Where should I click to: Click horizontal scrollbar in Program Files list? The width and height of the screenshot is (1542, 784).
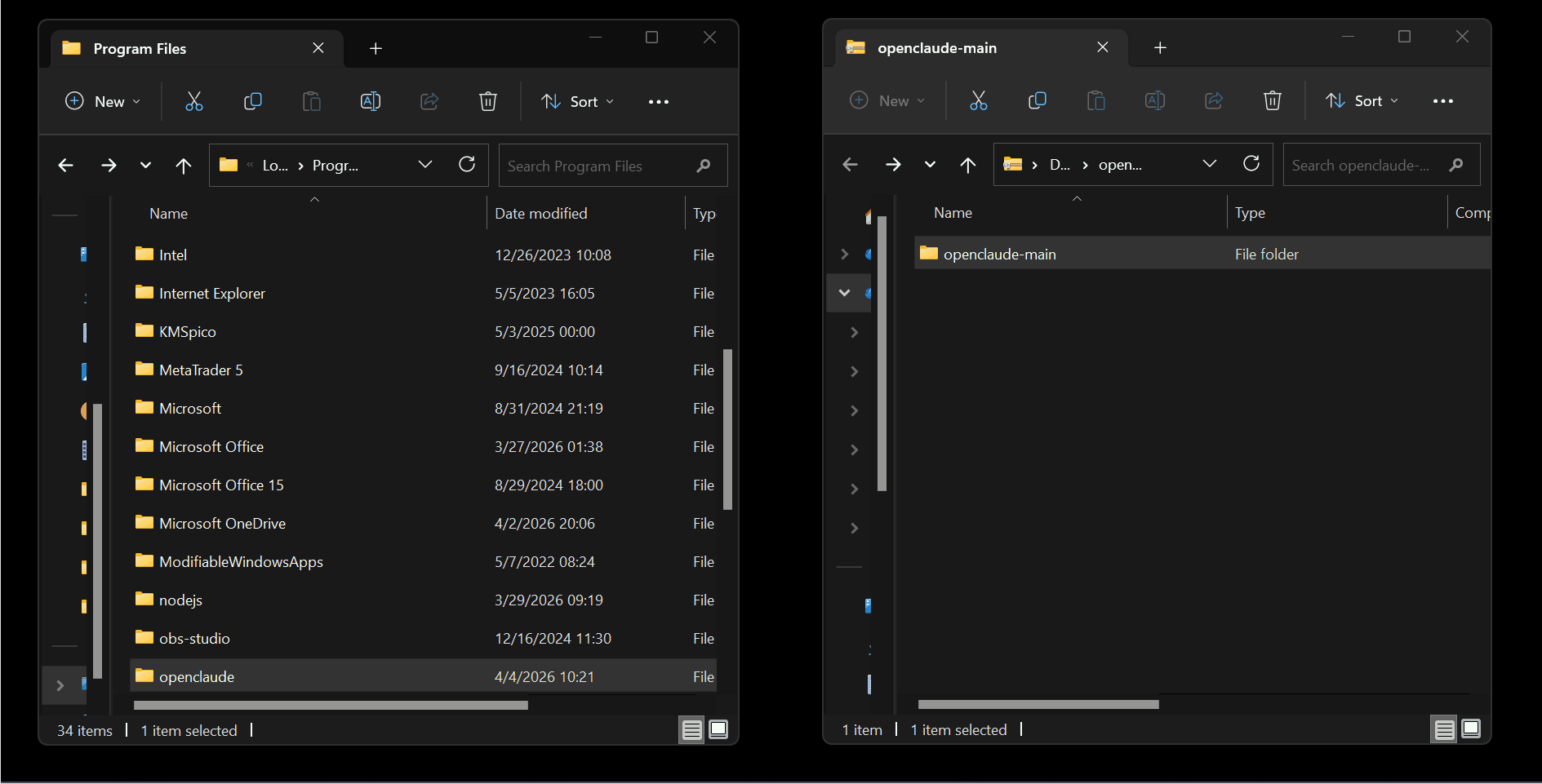[x=331, y=706]
